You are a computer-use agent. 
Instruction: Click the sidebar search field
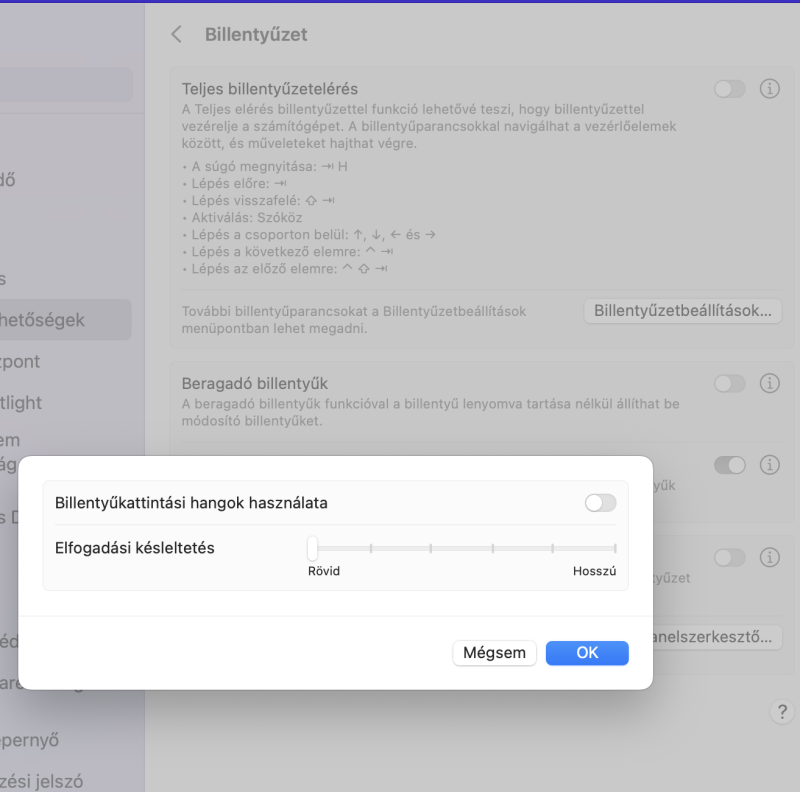click(x=60, y=84)
